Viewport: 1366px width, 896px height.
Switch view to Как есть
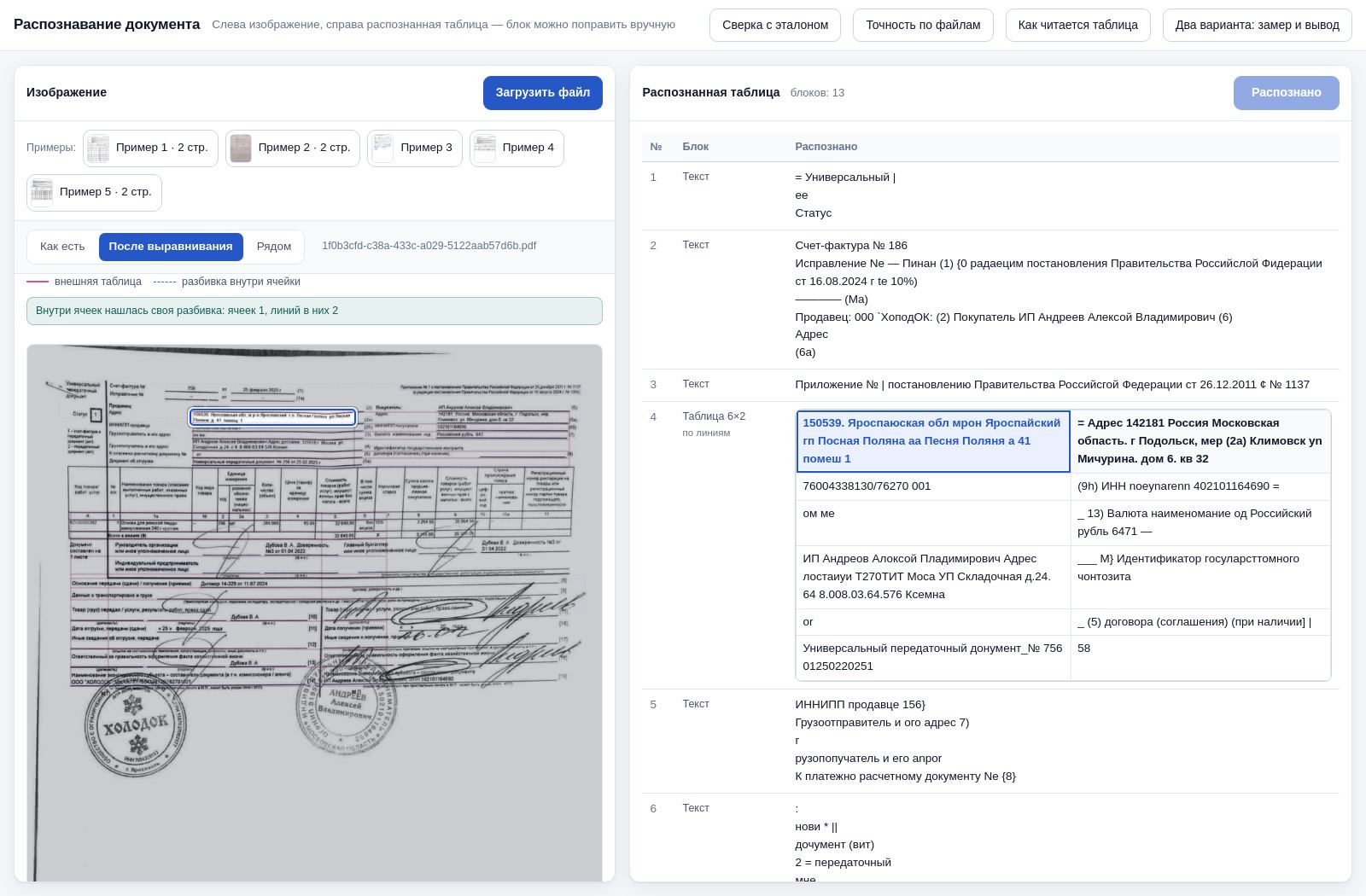click(62, 247)
